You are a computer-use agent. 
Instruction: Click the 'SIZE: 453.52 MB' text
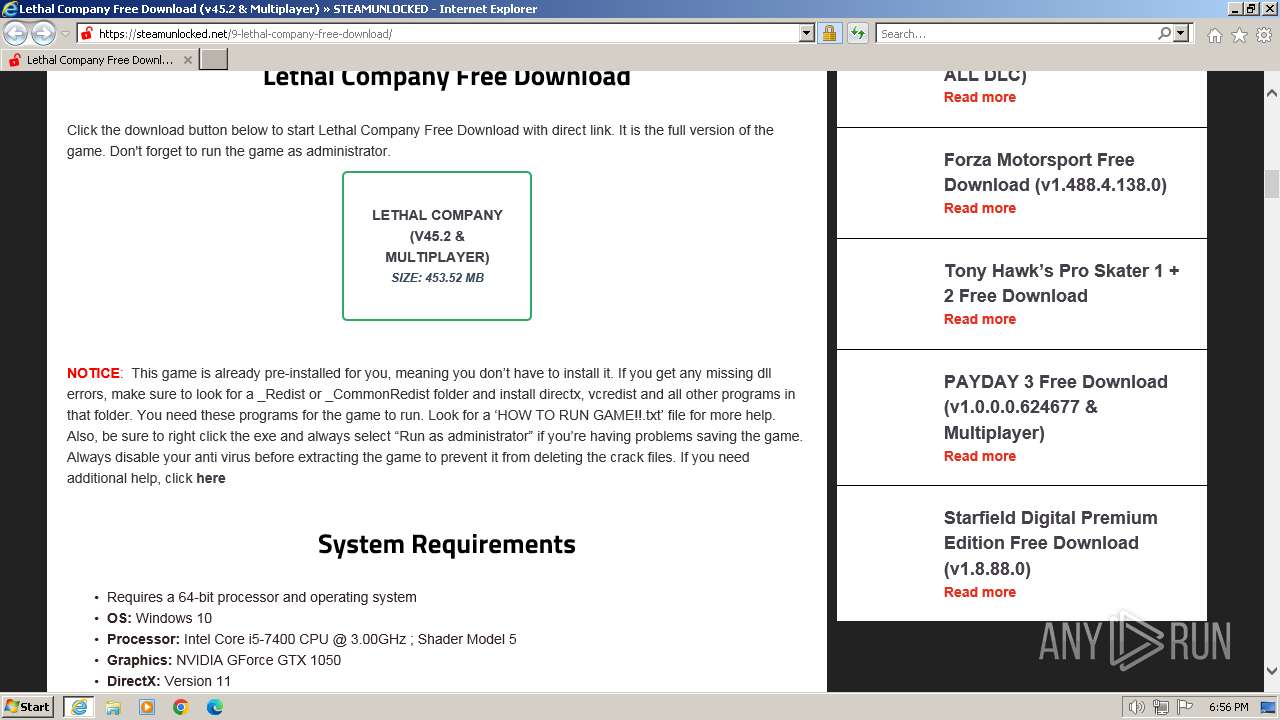click(437, 278)
